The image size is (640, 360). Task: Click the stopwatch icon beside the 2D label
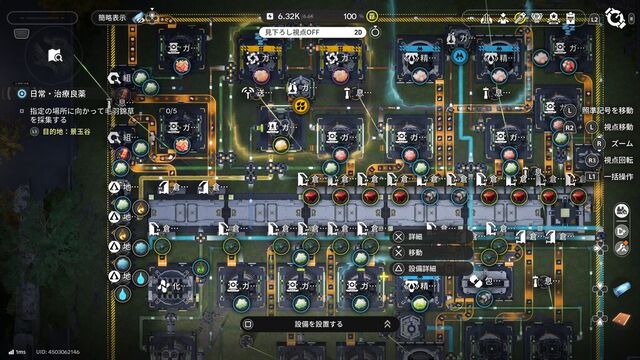pos(375,32)
